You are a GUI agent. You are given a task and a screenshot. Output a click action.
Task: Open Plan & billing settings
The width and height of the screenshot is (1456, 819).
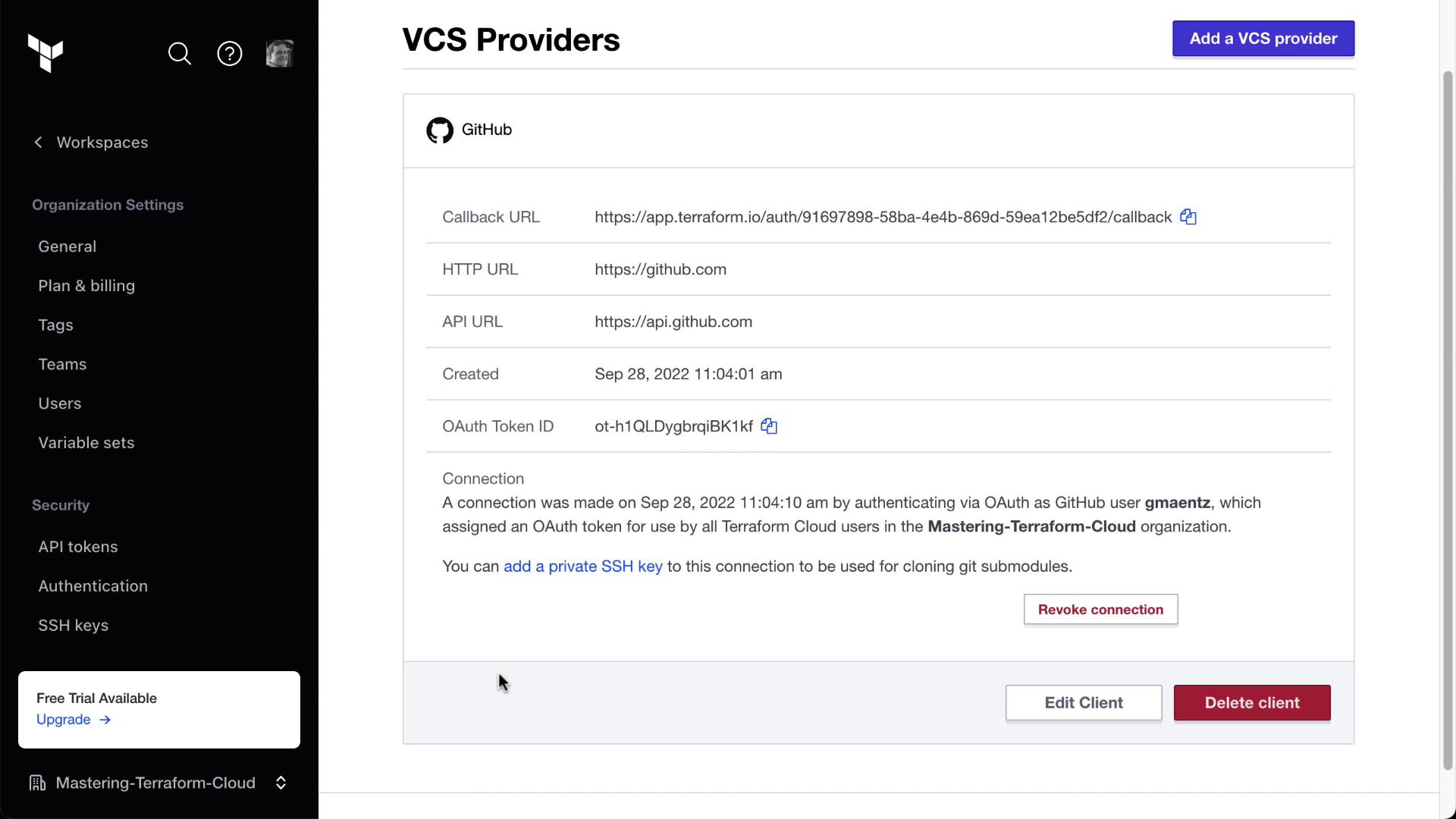(86, 286)
